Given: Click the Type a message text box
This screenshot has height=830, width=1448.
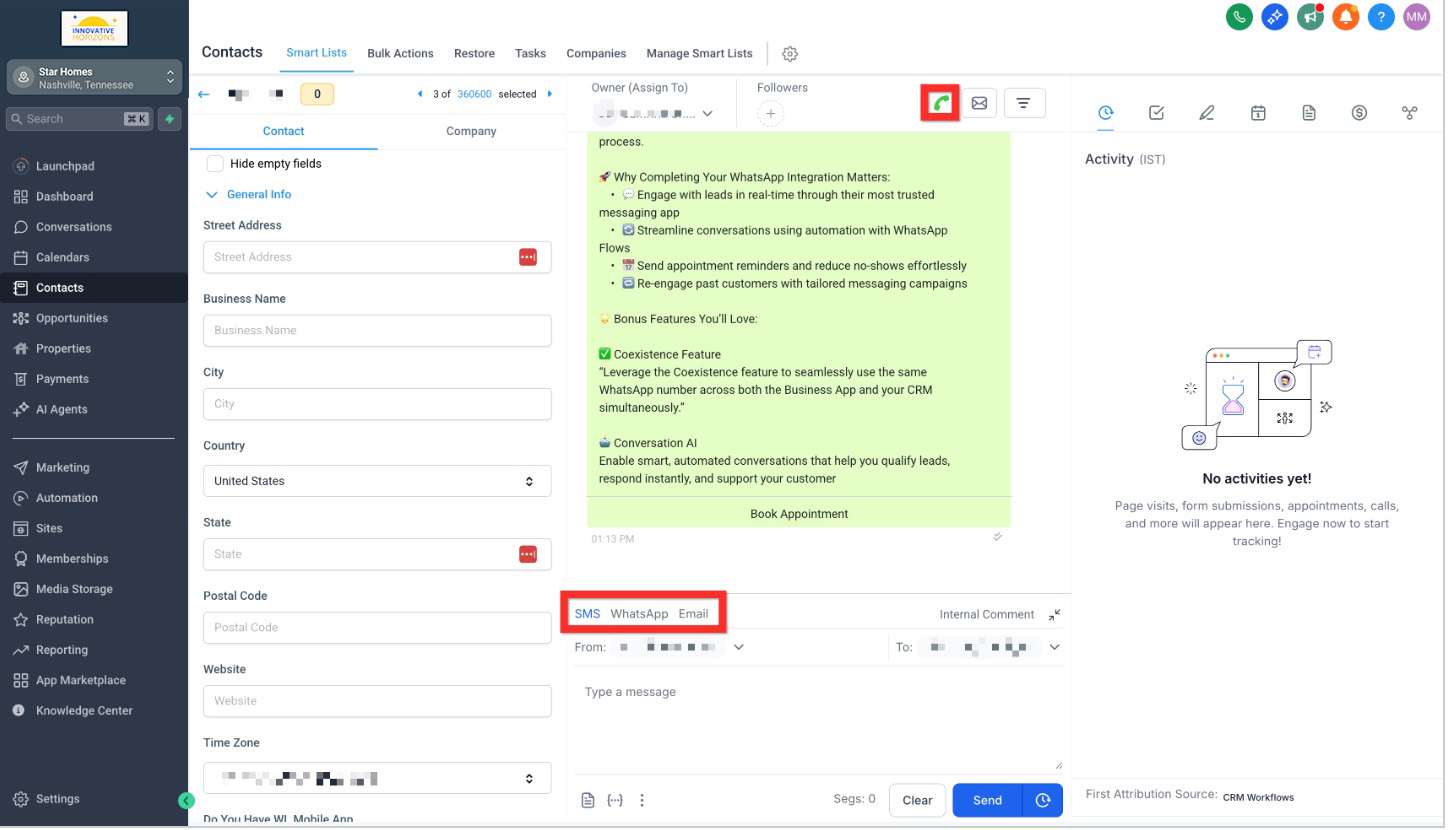Looking at the screenshot, I should coord(818,722).
